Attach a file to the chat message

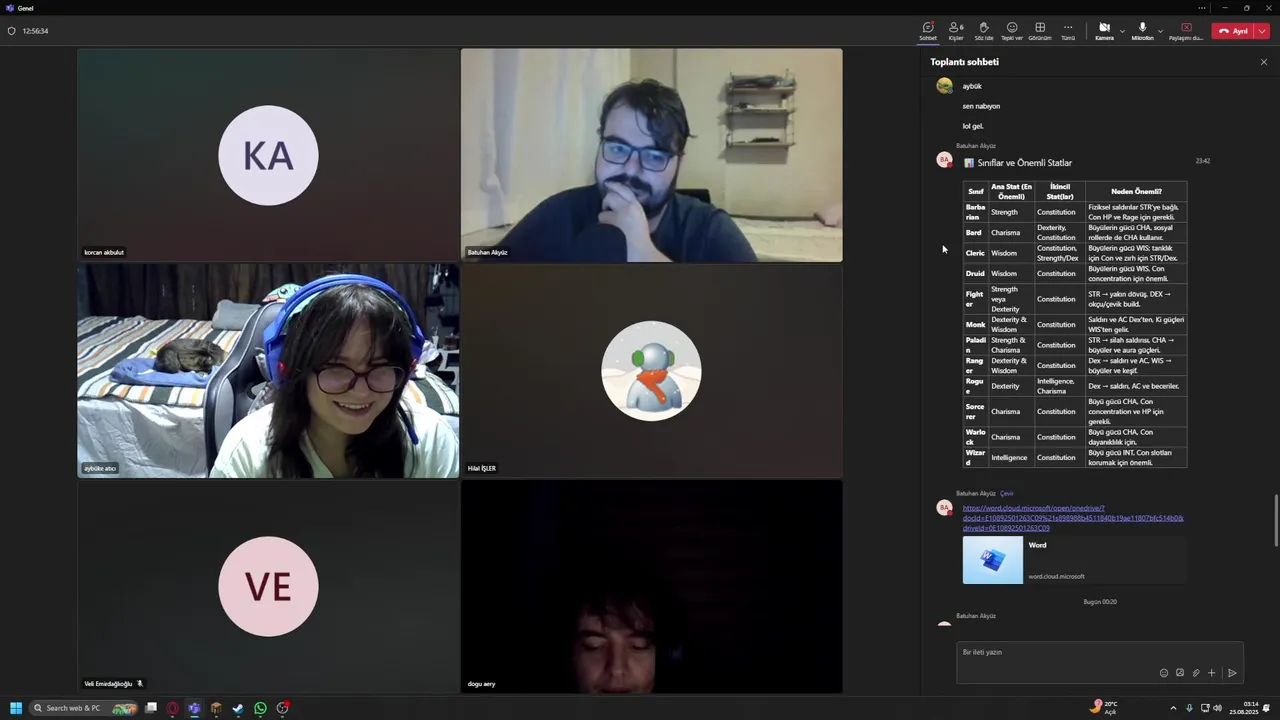click(x=1196, y=673)
